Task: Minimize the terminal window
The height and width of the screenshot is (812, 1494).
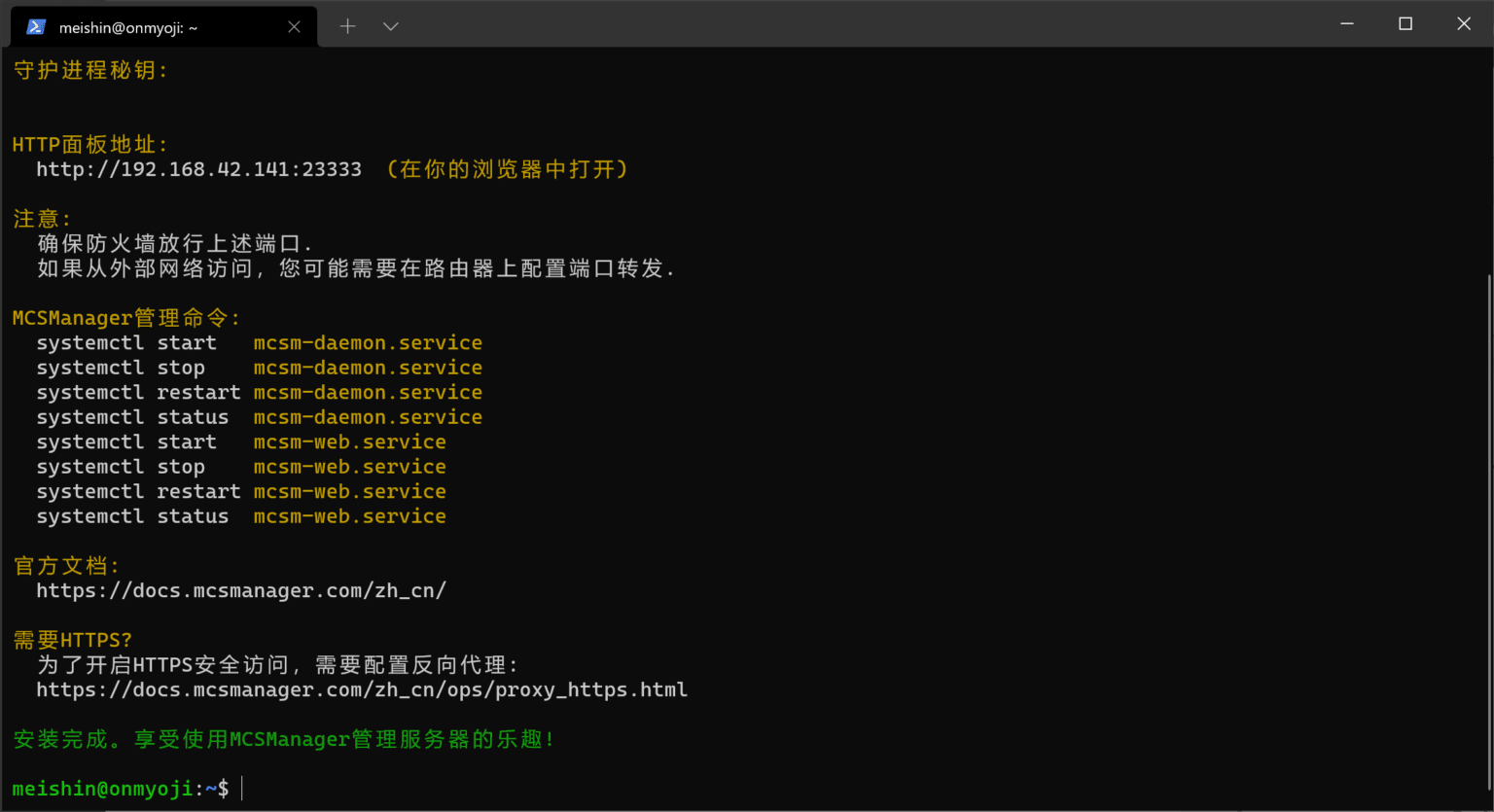Action: click(1347, 23)
